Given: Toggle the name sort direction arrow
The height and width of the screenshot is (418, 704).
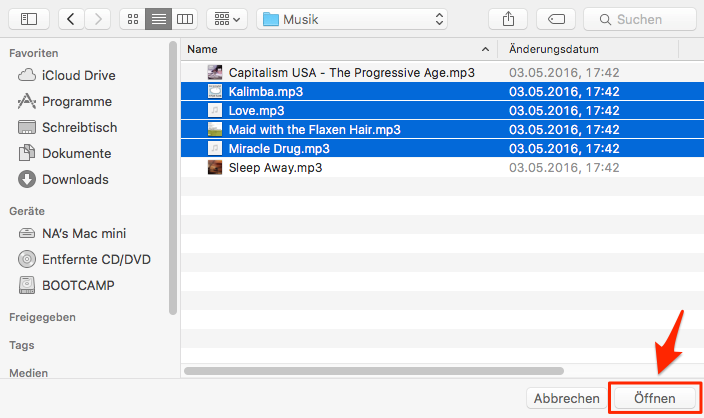Looking at the screenshot, I should 485,49.
